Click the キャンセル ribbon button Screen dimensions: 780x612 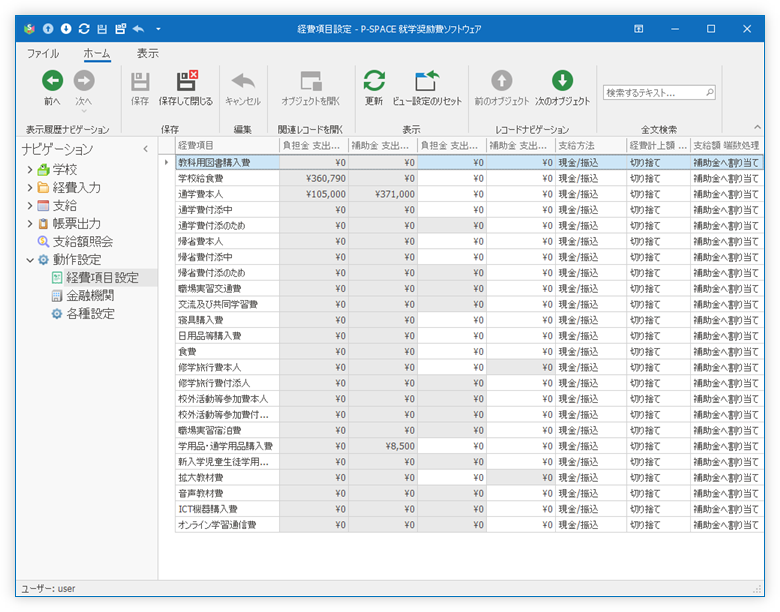[243, 89]
